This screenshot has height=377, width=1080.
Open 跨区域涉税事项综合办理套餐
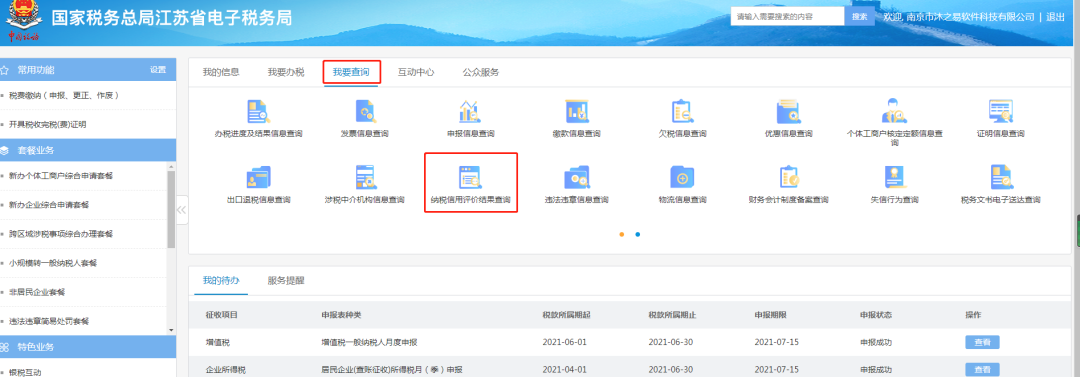(x=61, y=234)
